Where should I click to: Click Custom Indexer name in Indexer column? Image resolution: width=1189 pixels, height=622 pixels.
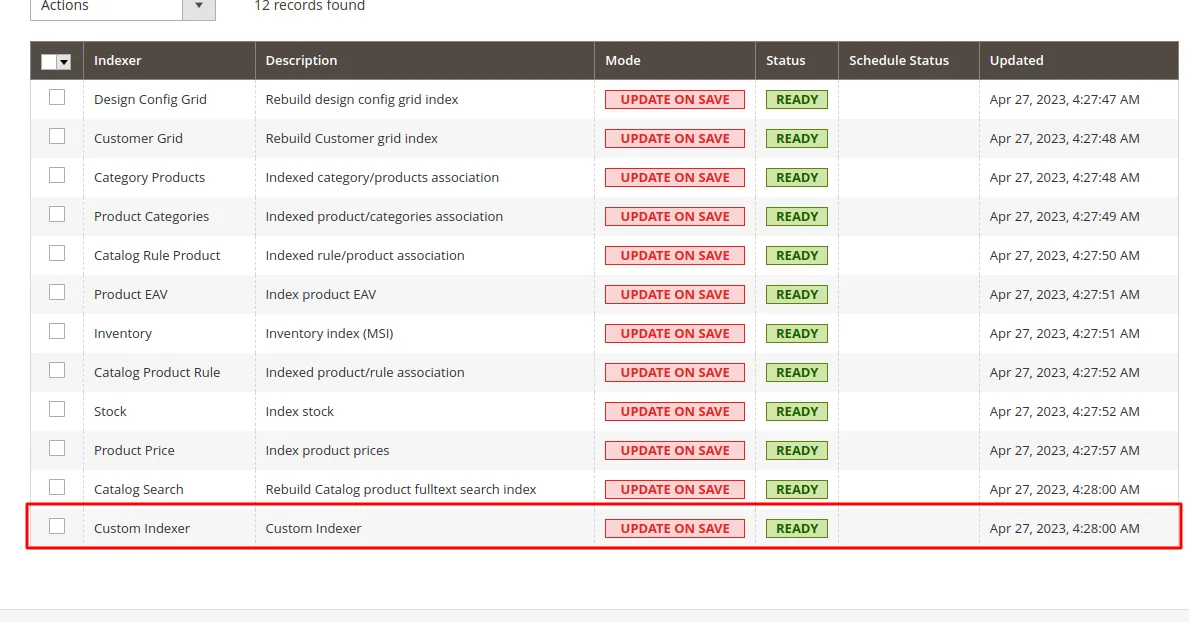point(142,529)
